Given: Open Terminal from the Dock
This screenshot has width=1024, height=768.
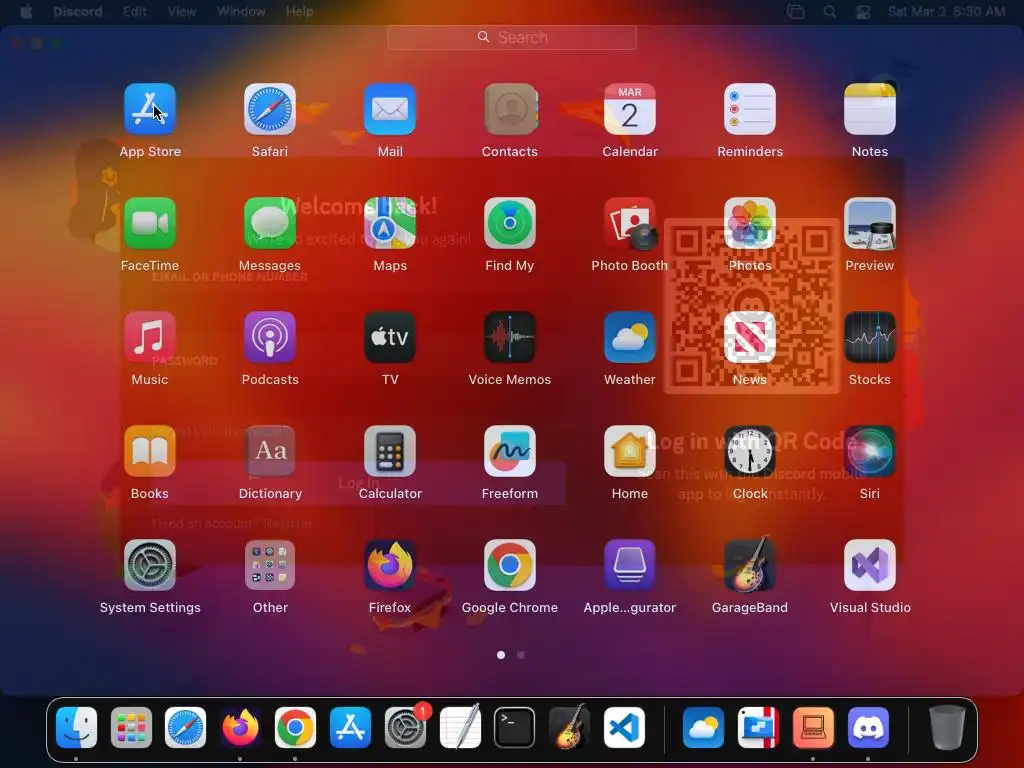Looking at the screenshot, I should tap(515, 728).
